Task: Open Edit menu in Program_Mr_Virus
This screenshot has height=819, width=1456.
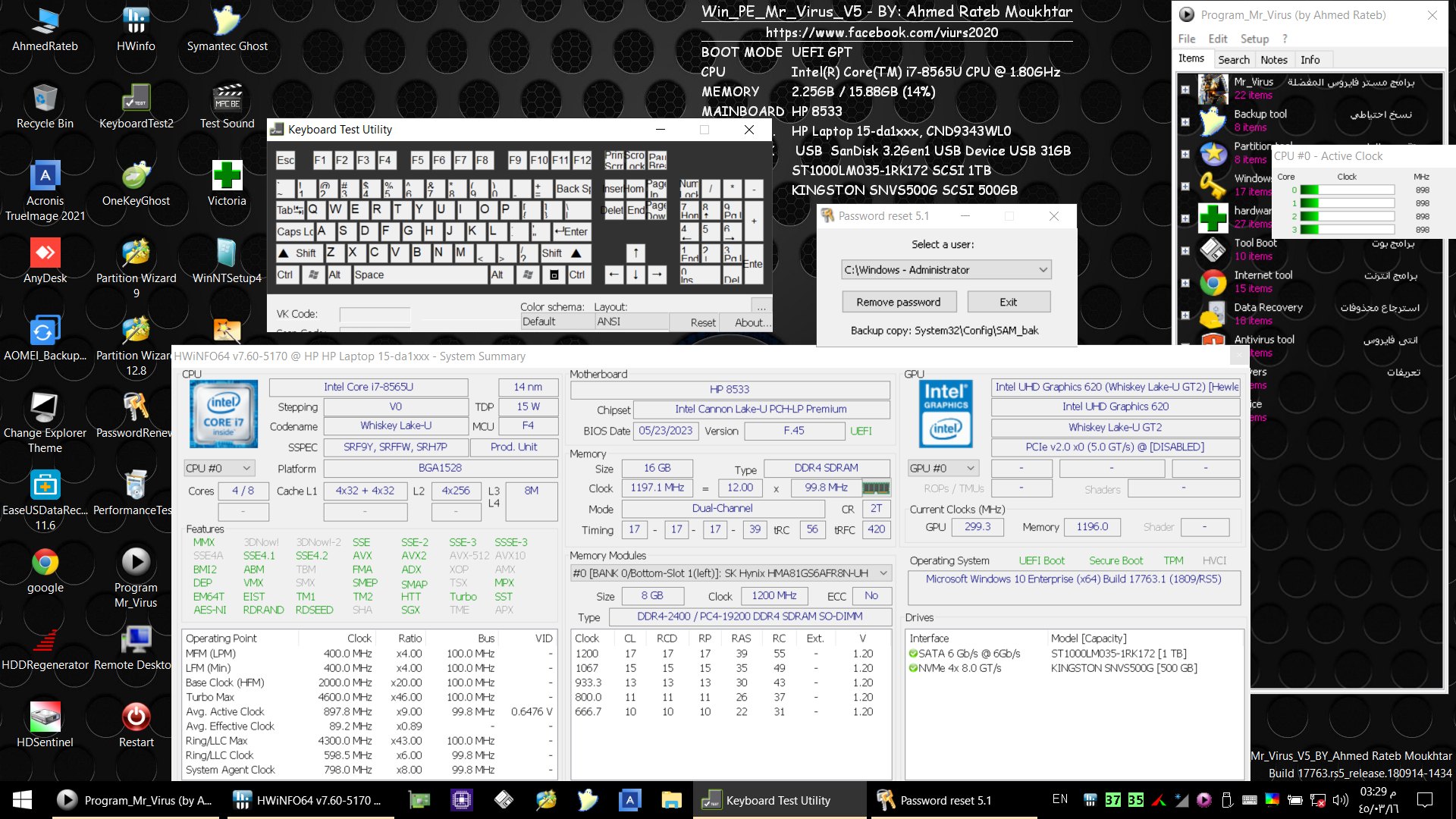Action: pos(1217,39)
